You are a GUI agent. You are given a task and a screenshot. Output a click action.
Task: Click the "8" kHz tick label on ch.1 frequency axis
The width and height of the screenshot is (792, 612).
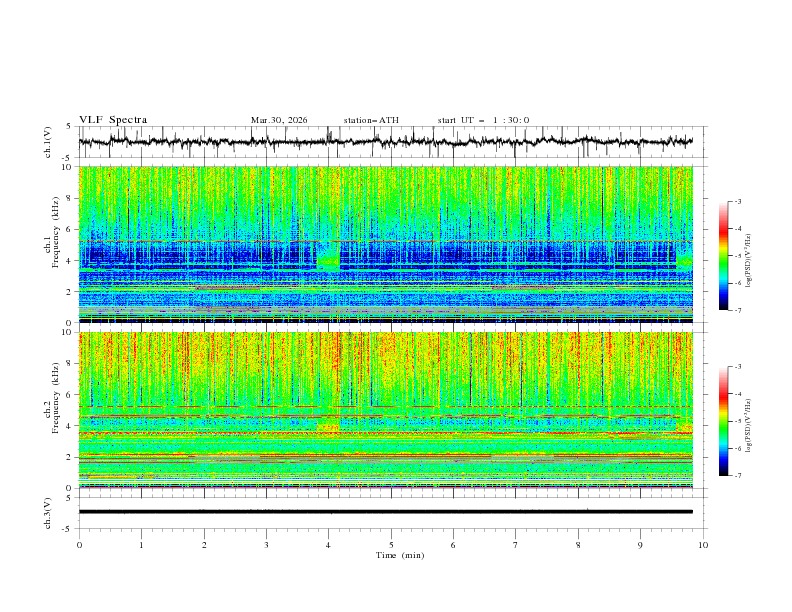coord(70,198)
